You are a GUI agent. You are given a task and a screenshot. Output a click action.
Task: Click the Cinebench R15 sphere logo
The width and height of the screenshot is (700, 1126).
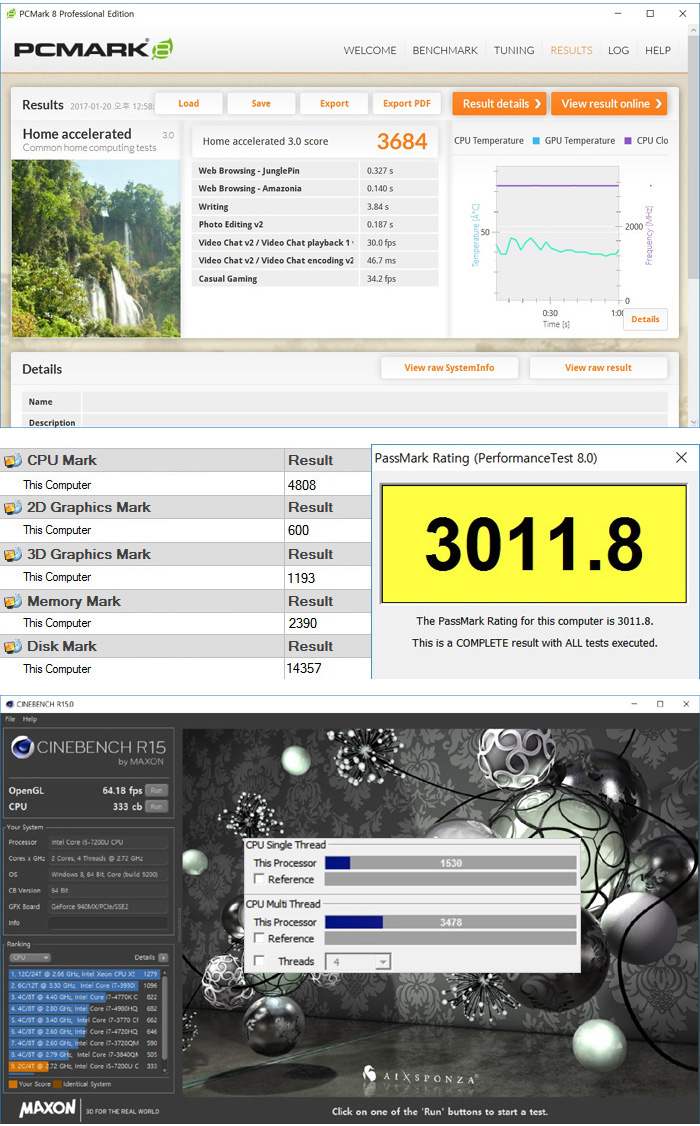(x=22, y=748)
